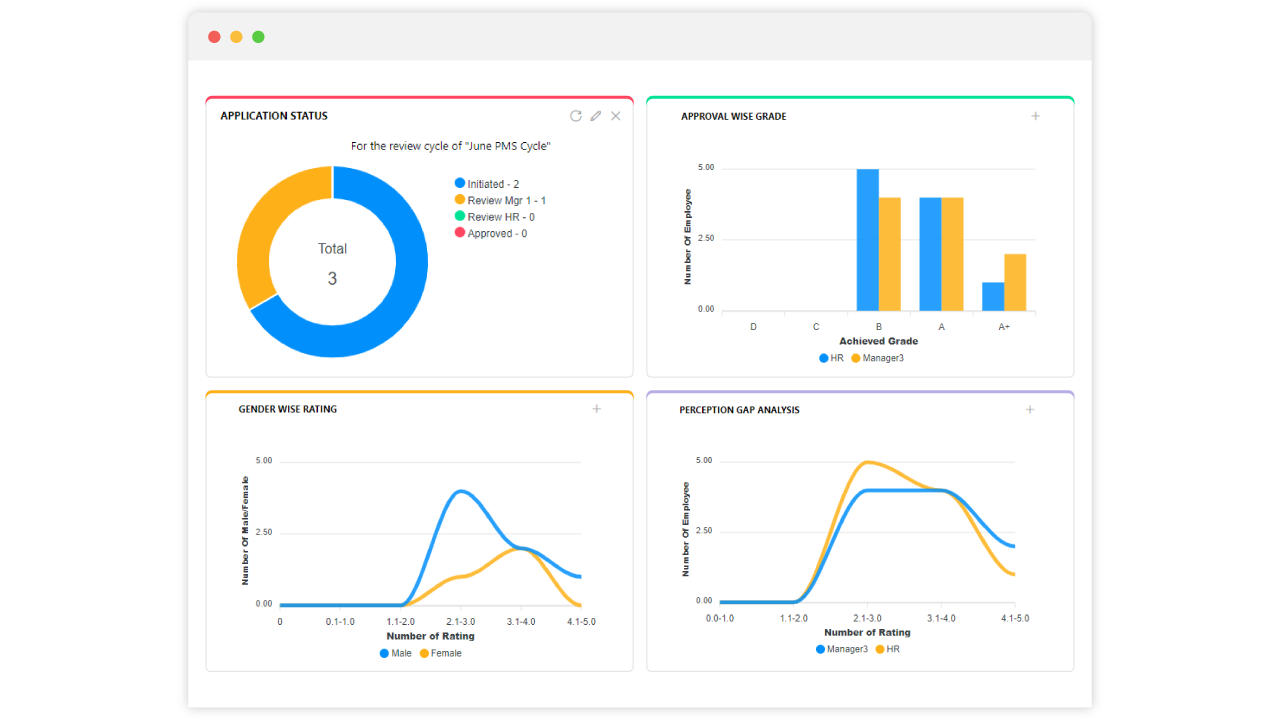The image size is (1280, 720).
Task: Select the 'Initiated - 2' legend entry
Action: pyautogui.click(x=490, y=183)
